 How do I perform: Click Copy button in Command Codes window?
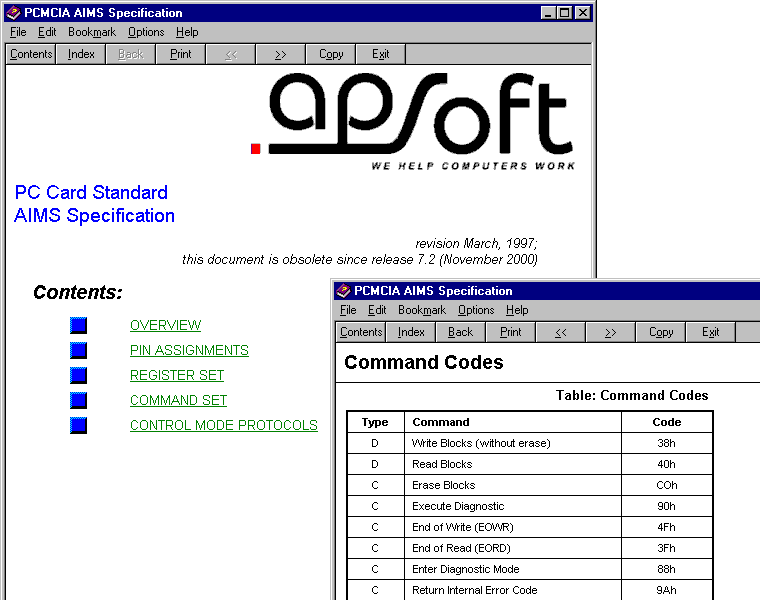[x=661, y=332]
